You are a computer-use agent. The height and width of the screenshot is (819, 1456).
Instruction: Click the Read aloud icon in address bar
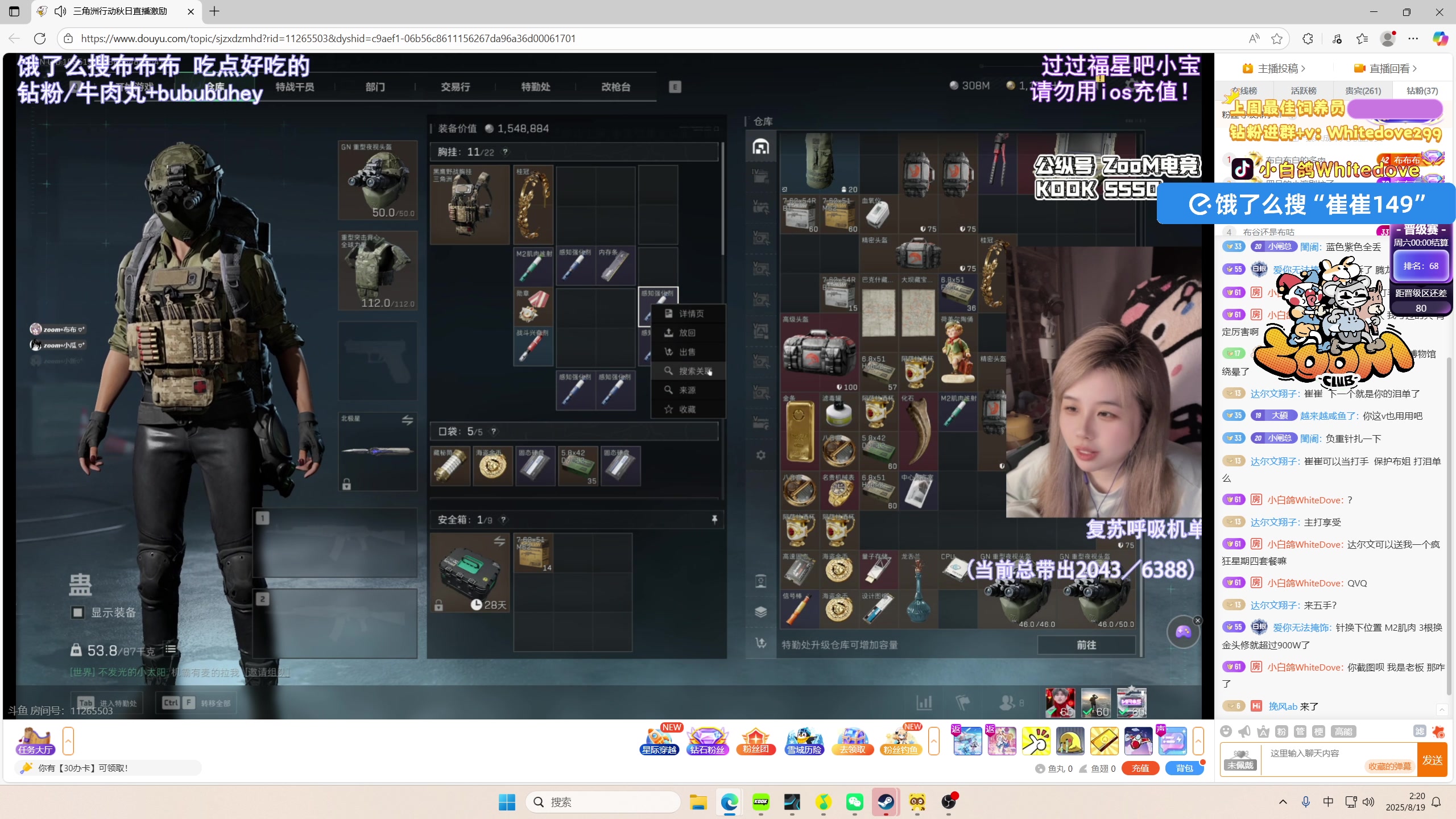point(1254,38)
